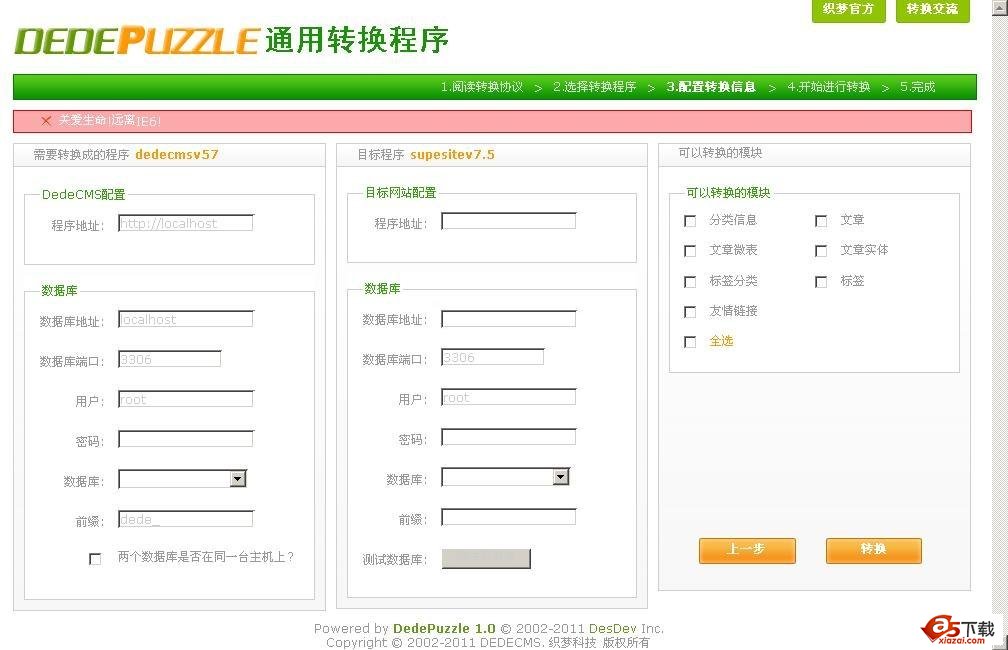This screenshot has height=650, width=1008.
Task: Jump to step 5.完成
Action: pyautogui.click(x=917, y=87)
